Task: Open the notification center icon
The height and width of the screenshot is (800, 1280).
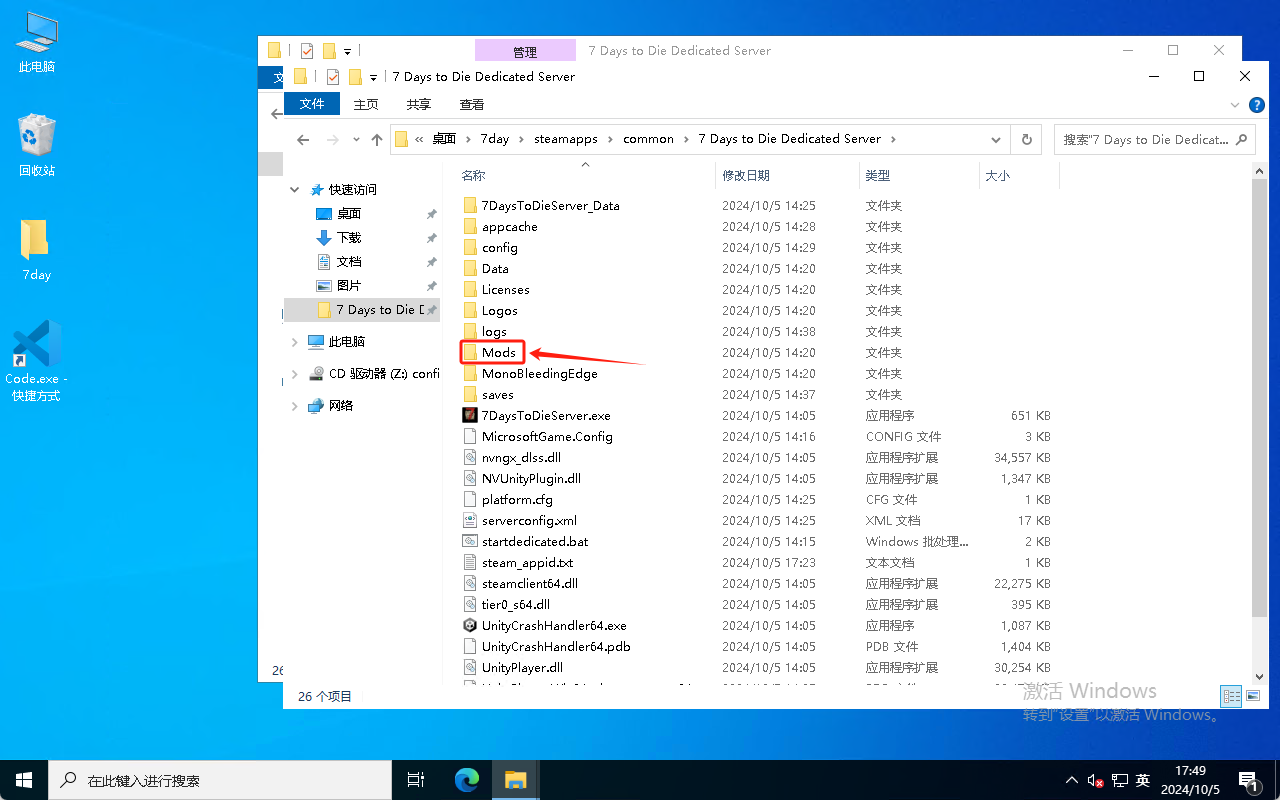Action: point(1248,781)
